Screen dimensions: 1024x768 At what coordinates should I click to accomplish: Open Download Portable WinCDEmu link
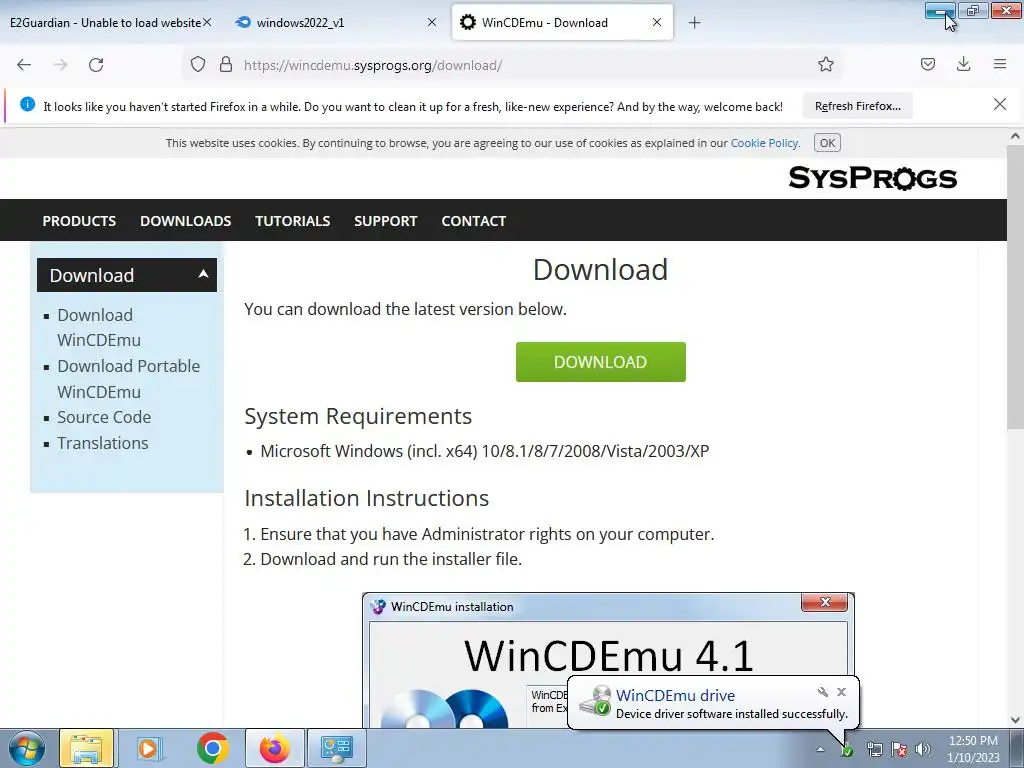129,379
